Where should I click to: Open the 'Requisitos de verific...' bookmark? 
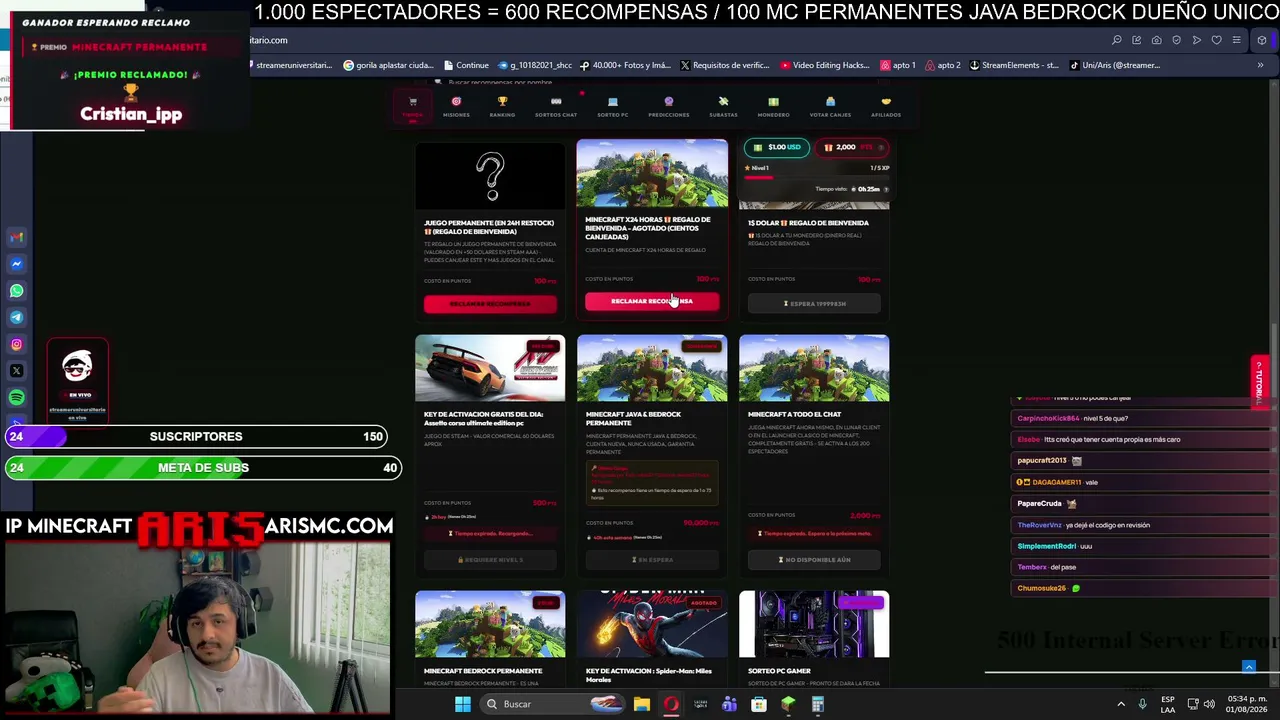(725, 65)
